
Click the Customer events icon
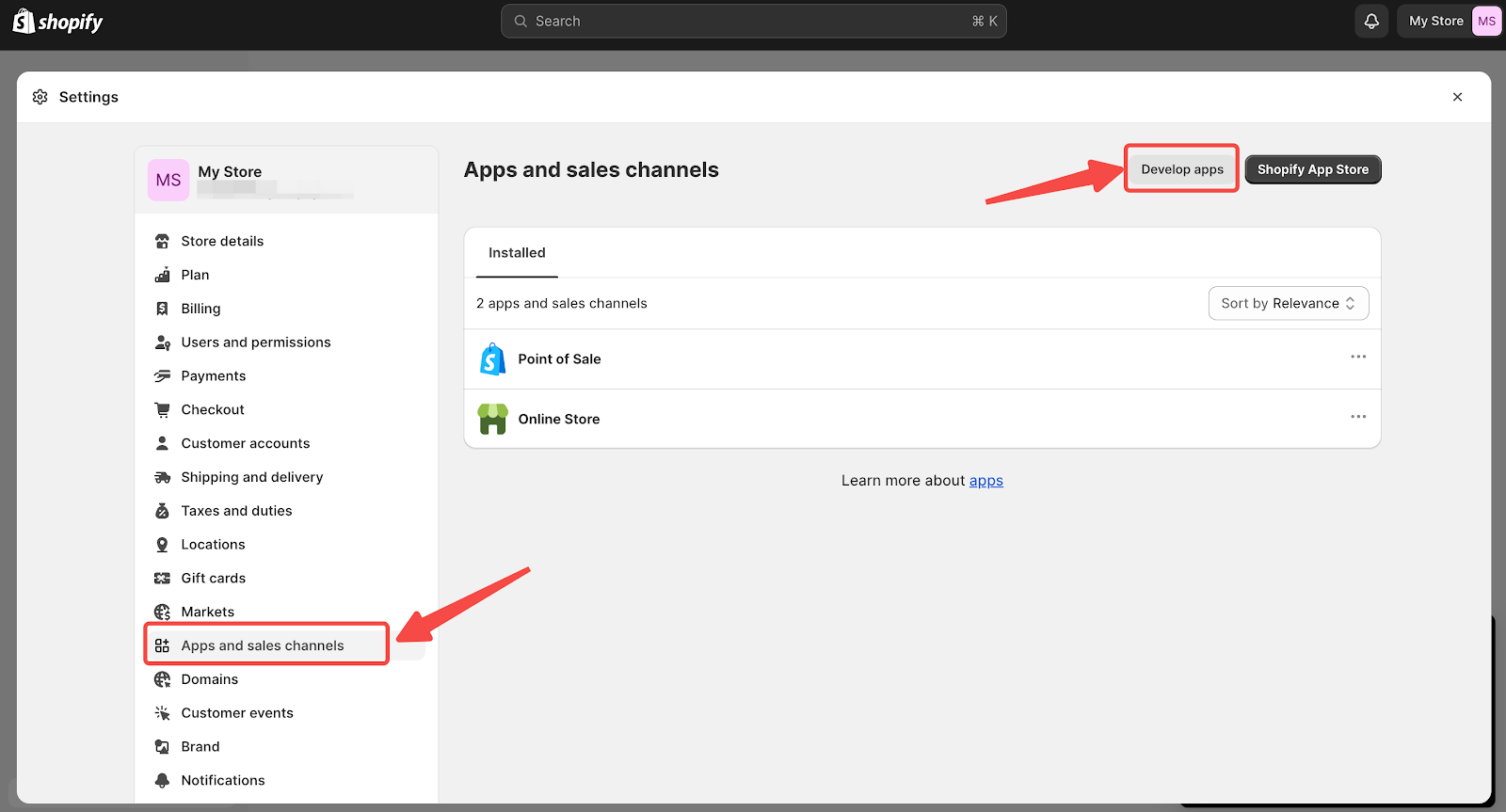162,713
